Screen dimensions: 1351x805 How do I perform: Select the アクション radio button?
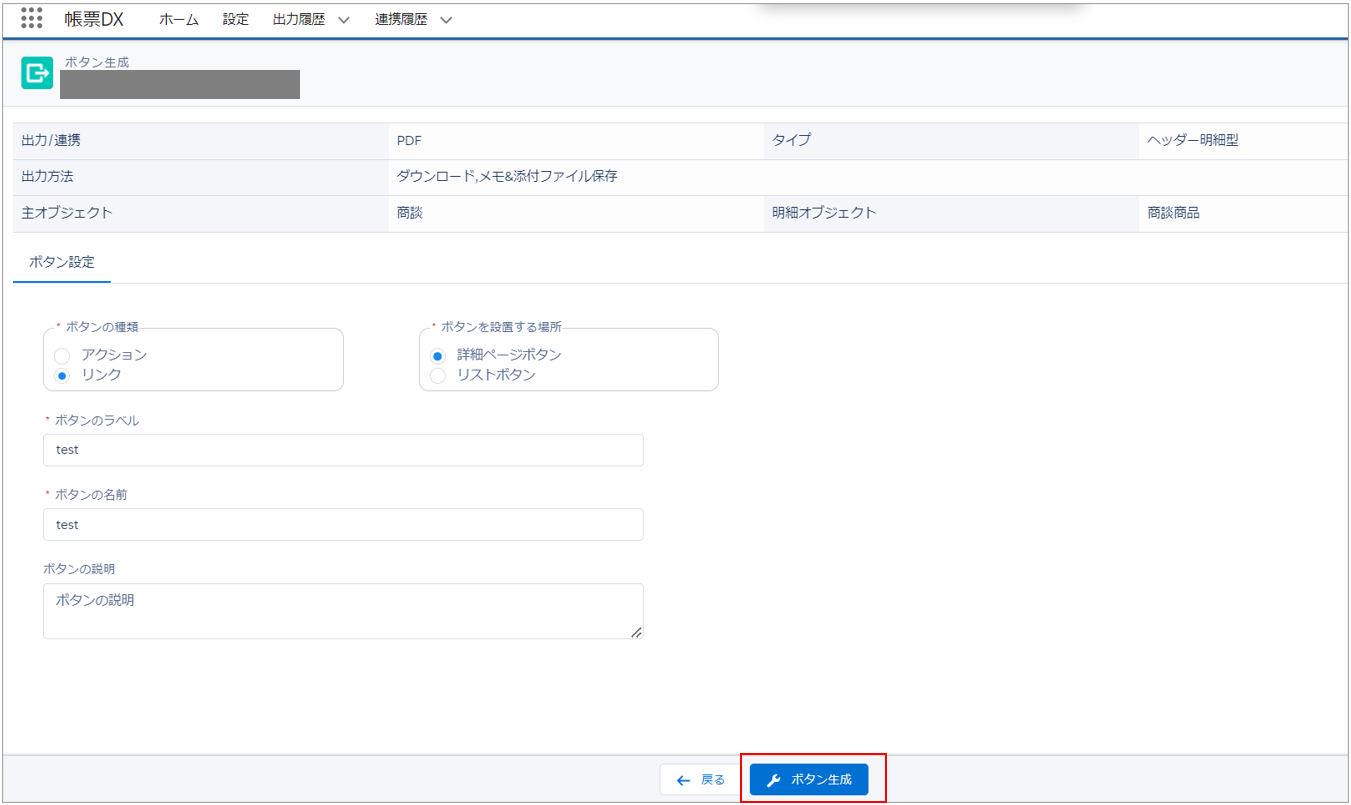62,355
